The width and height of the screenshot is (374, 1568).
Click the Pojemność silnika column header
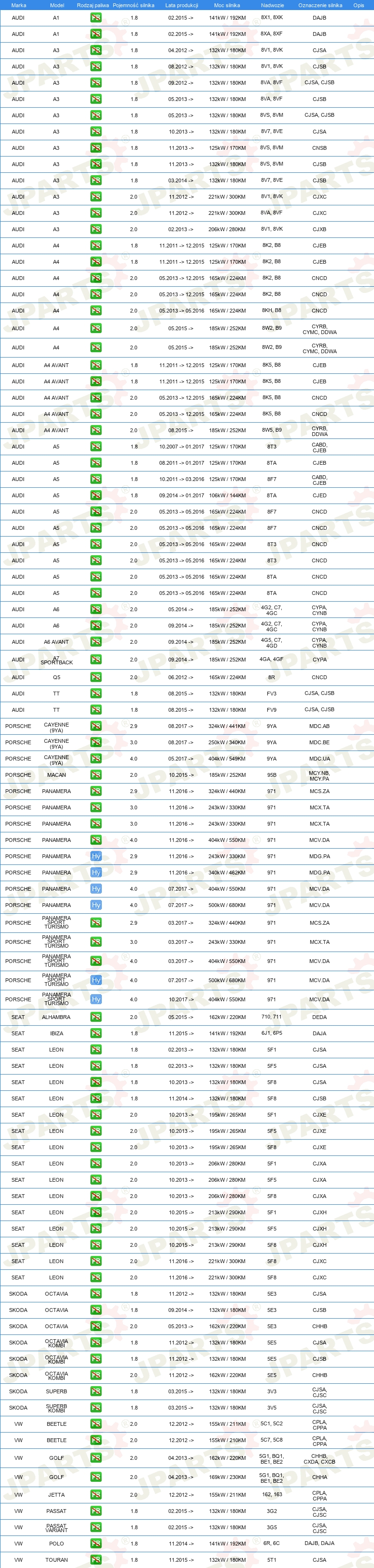click(x=134, y=5)
